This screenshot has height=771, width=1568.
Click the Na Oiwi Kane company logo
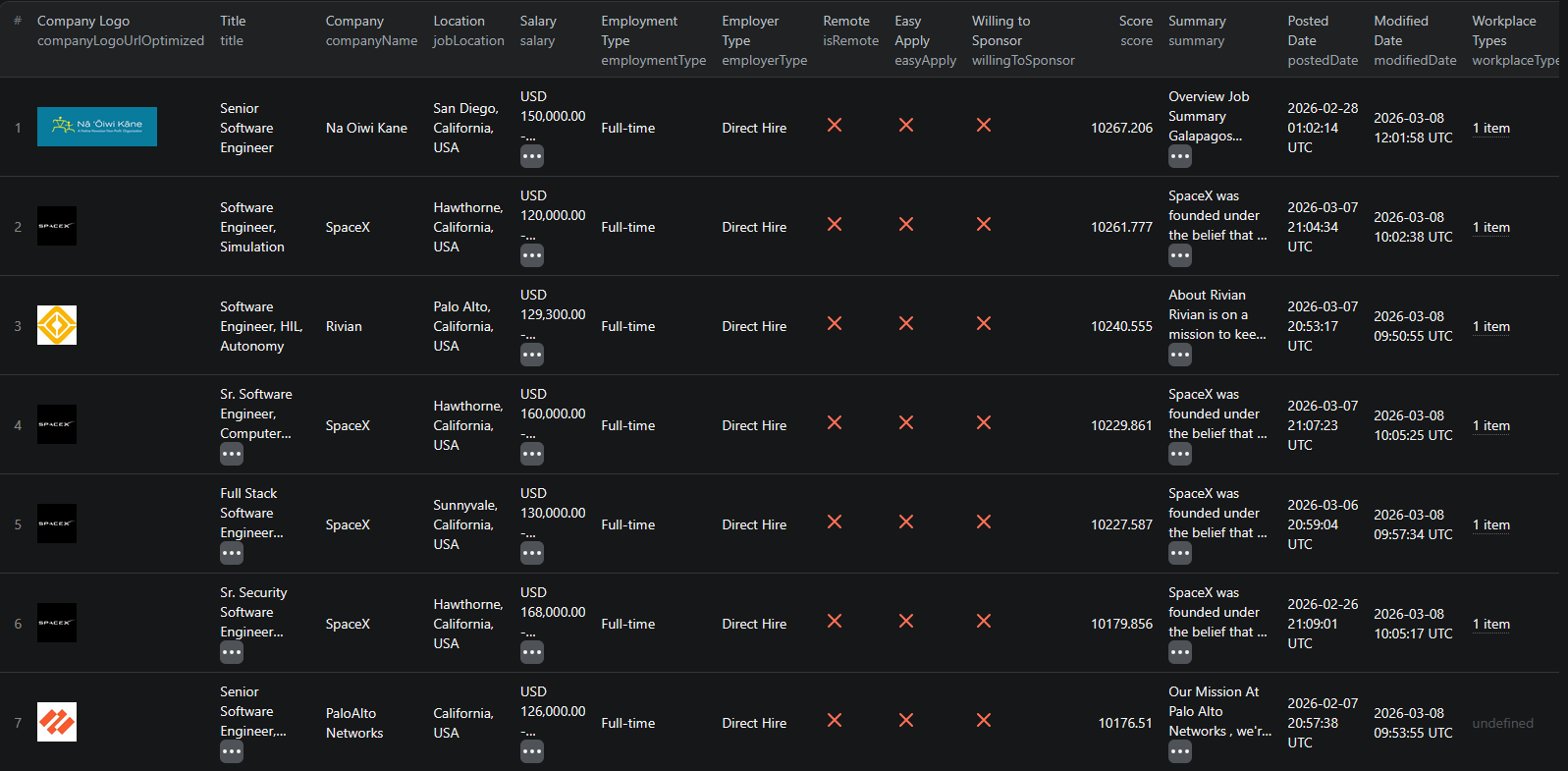click(x=96, y=127)
